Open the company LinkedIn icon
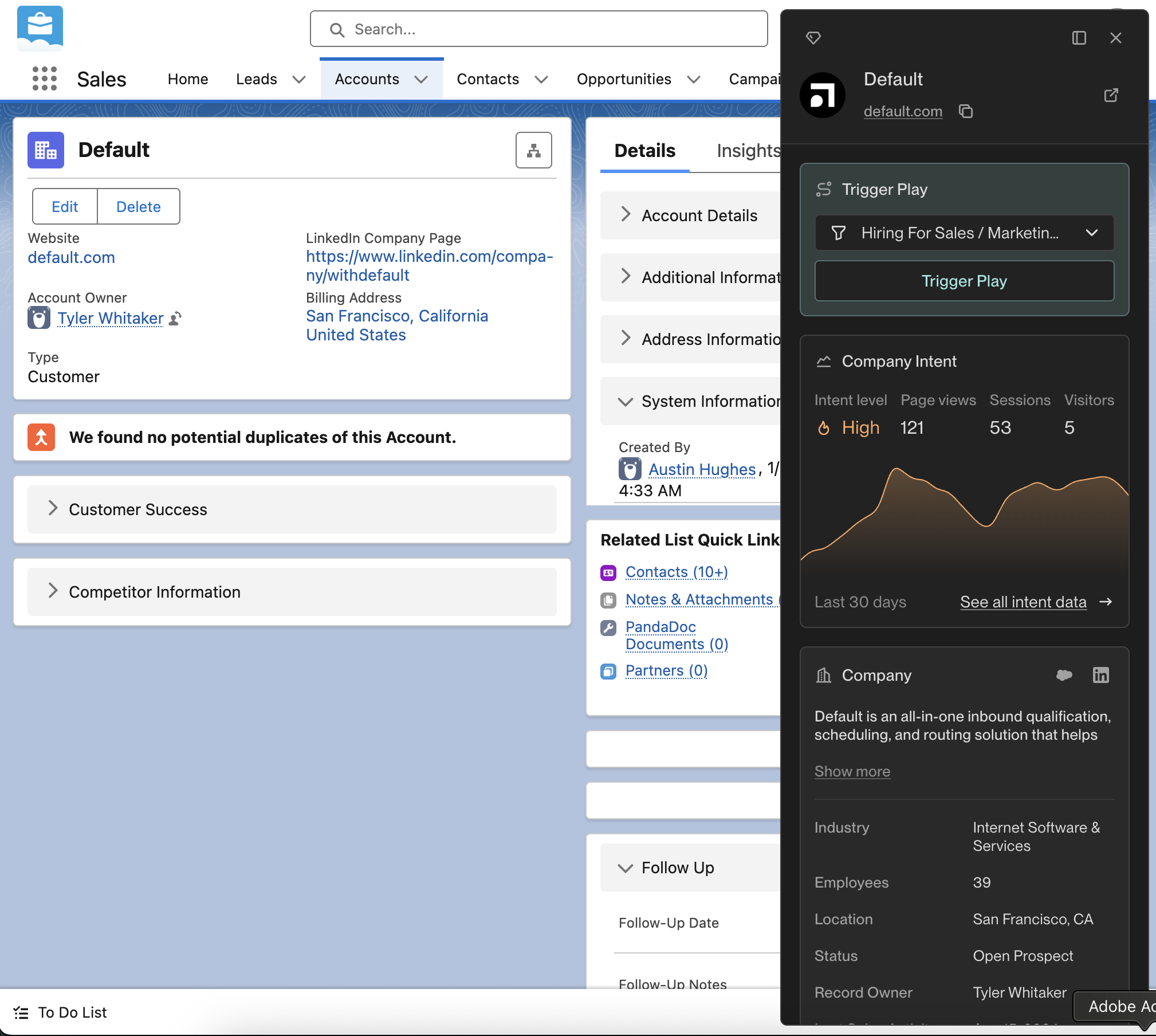Screen dimensions: 1156x1036 point(1100,675)
